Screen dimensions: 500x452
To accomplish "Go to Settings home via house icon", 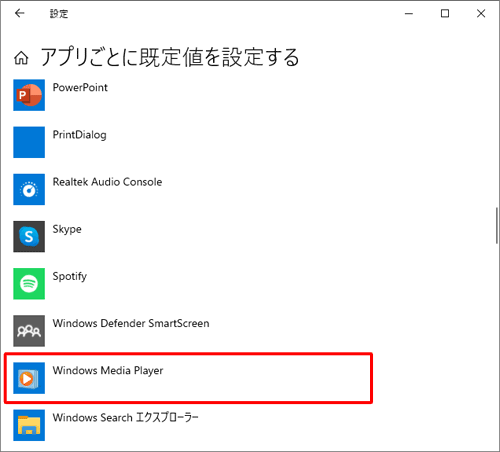I will tap(21, 58).
